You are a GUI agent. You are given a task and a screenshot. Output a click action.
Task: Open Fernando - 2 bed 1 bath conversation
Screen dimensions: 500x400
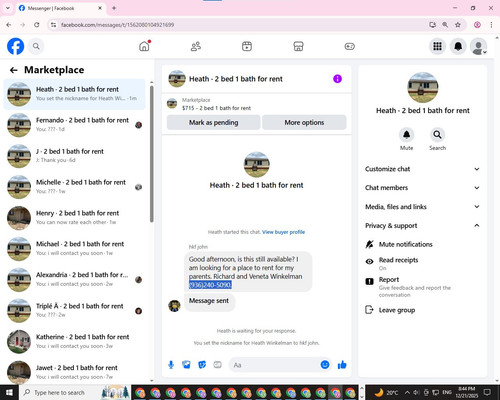click(x=74, y=125)
